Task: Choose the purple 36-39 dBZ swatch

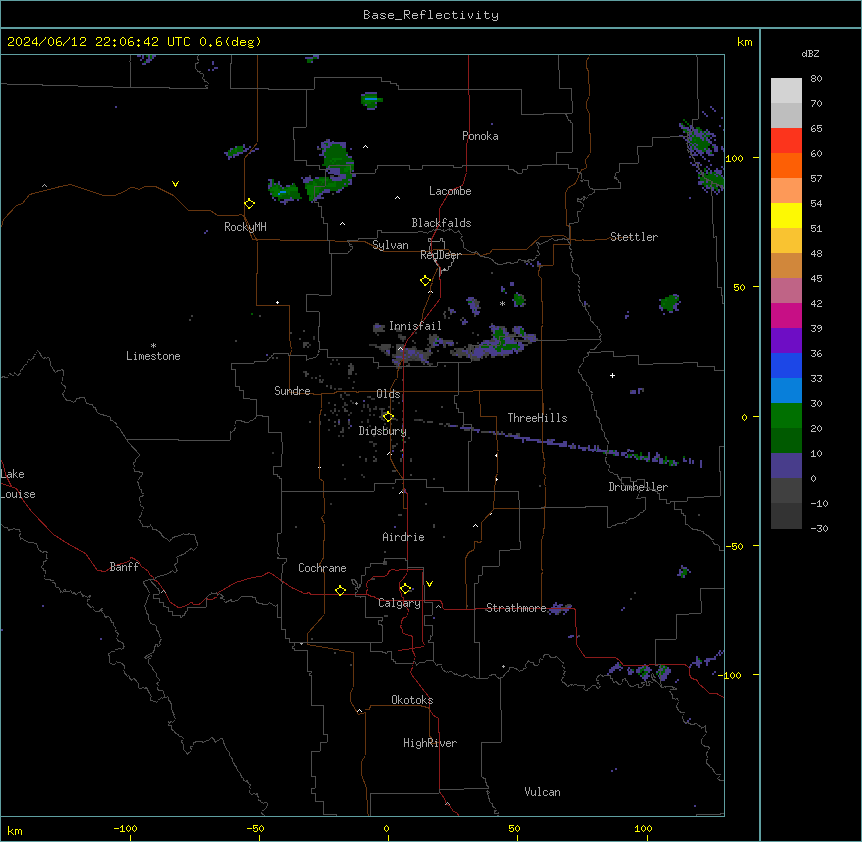Action: click(786, 341)
